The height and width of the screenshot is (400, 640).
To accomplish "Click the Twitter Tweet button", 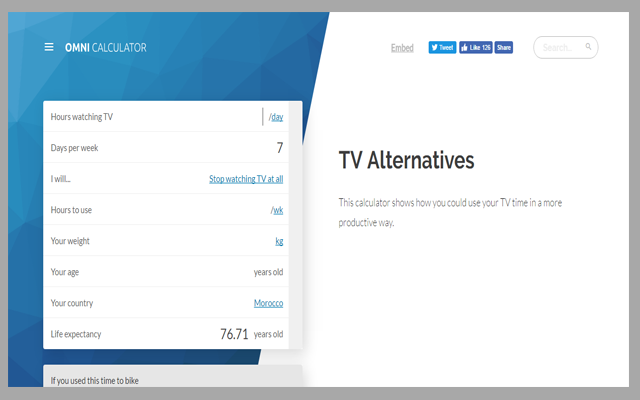I will [x=442, y=47].
